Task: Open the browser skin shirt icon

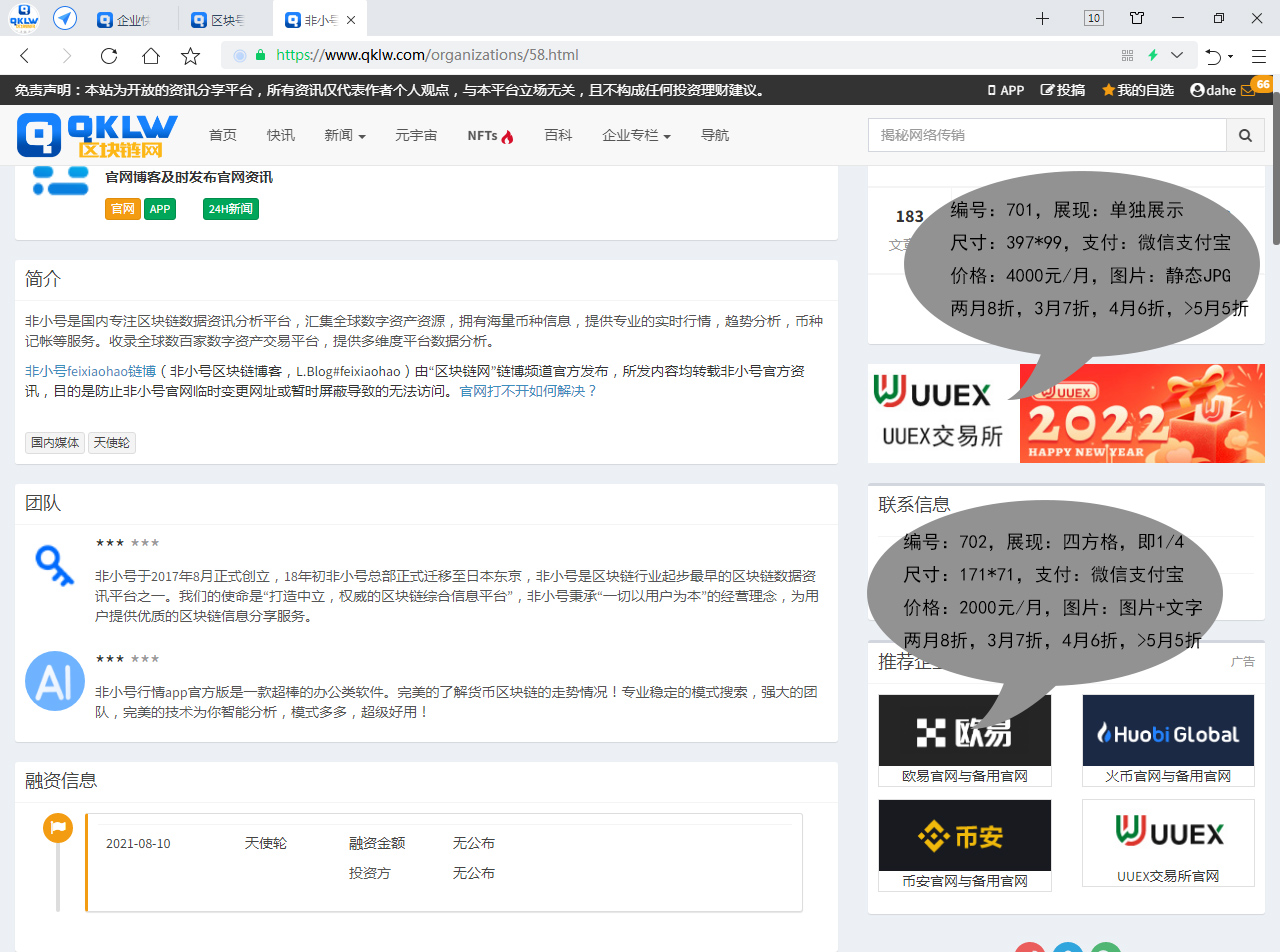Action: click(1137, 18)
